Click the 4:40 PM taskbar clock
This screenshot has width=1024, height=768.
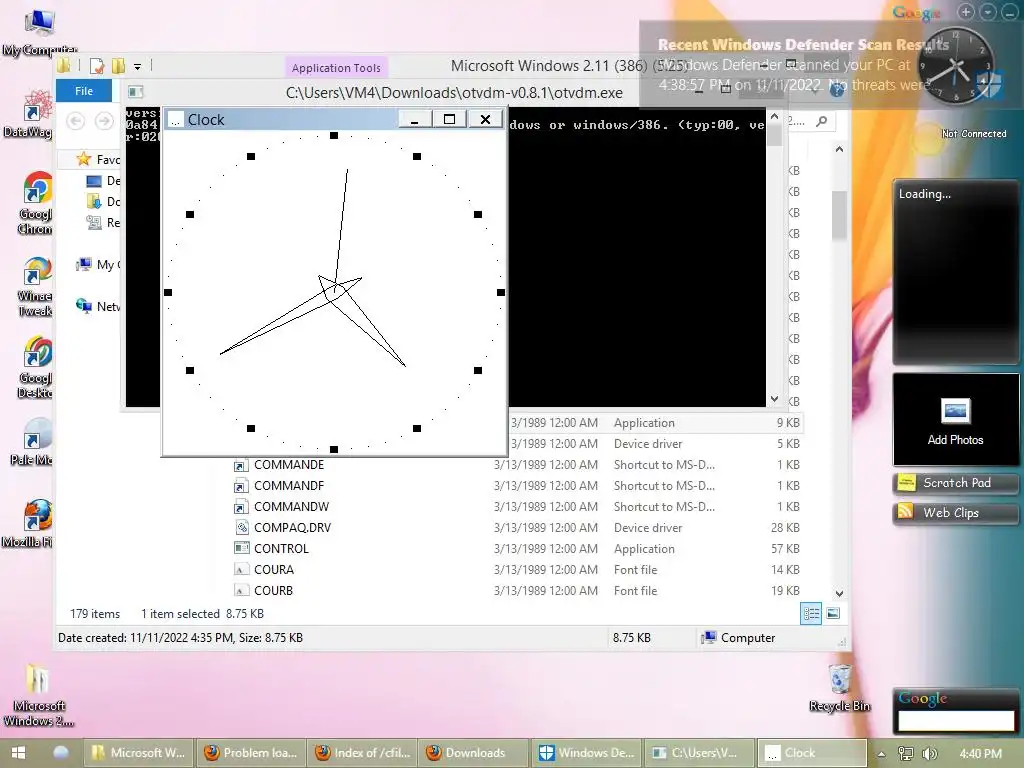point(980,754)
